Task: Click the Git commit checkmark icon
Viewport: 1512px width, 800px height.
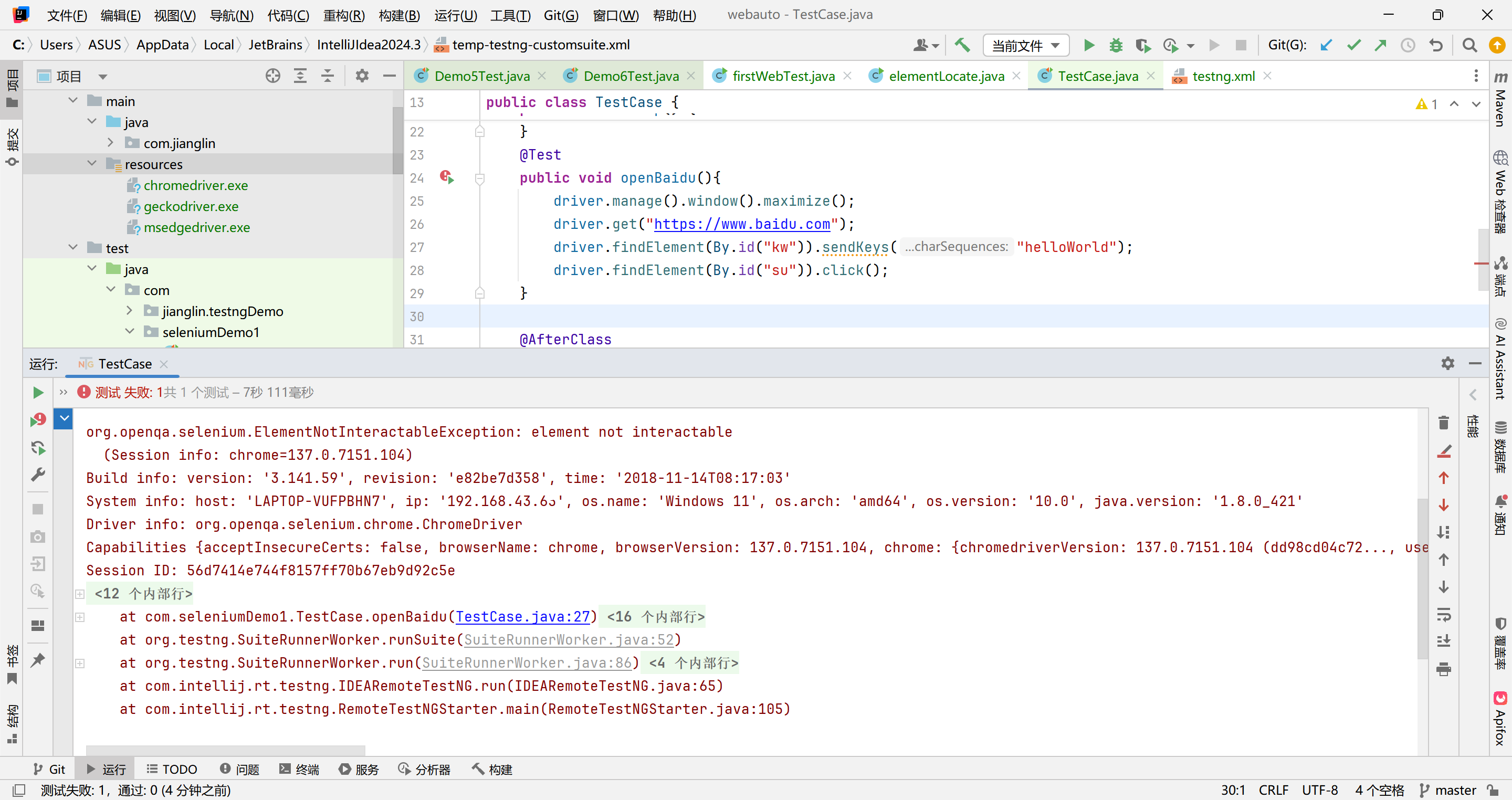Action: [x=1353, y=45]
